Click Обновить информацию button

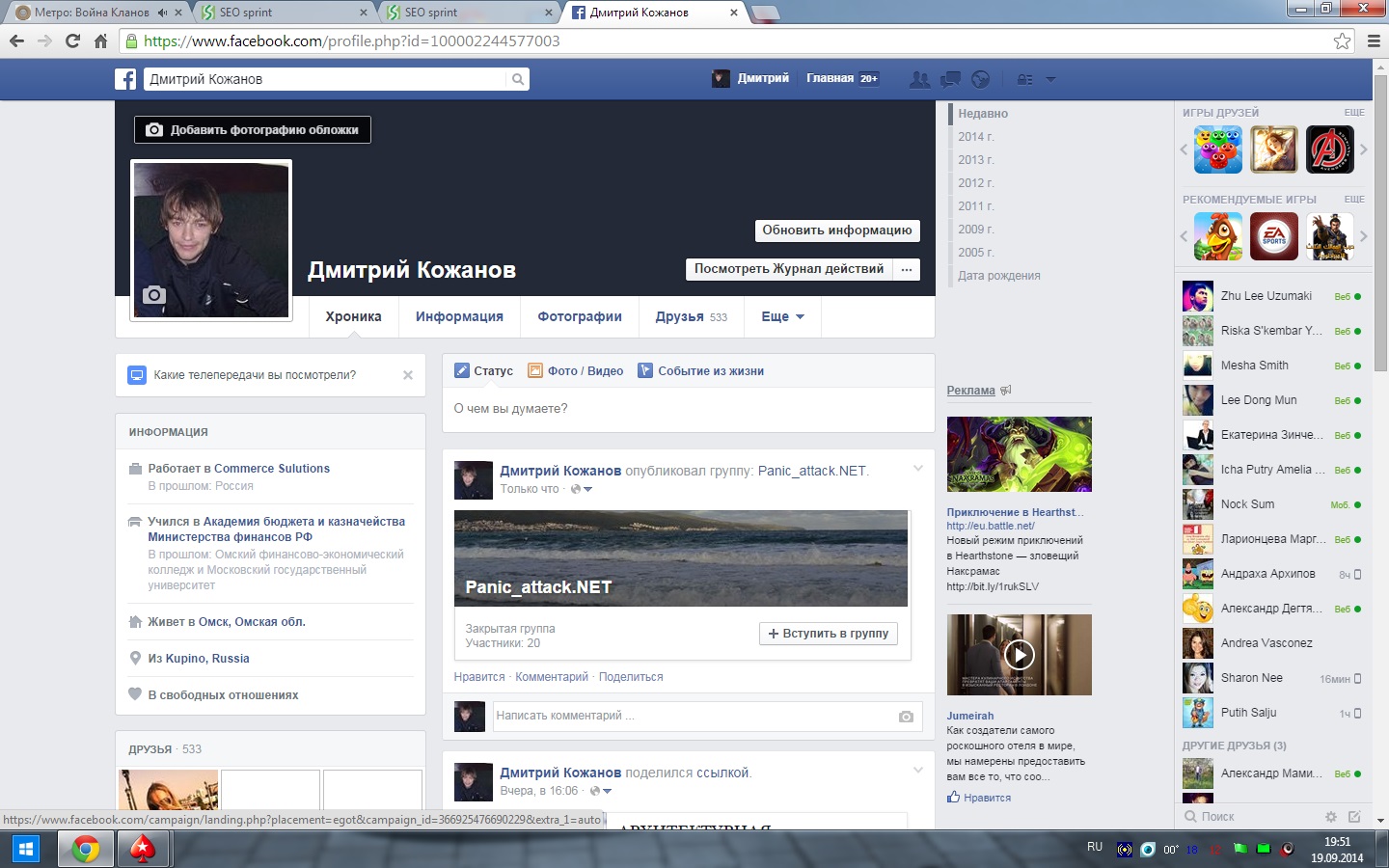click(836, 231)
